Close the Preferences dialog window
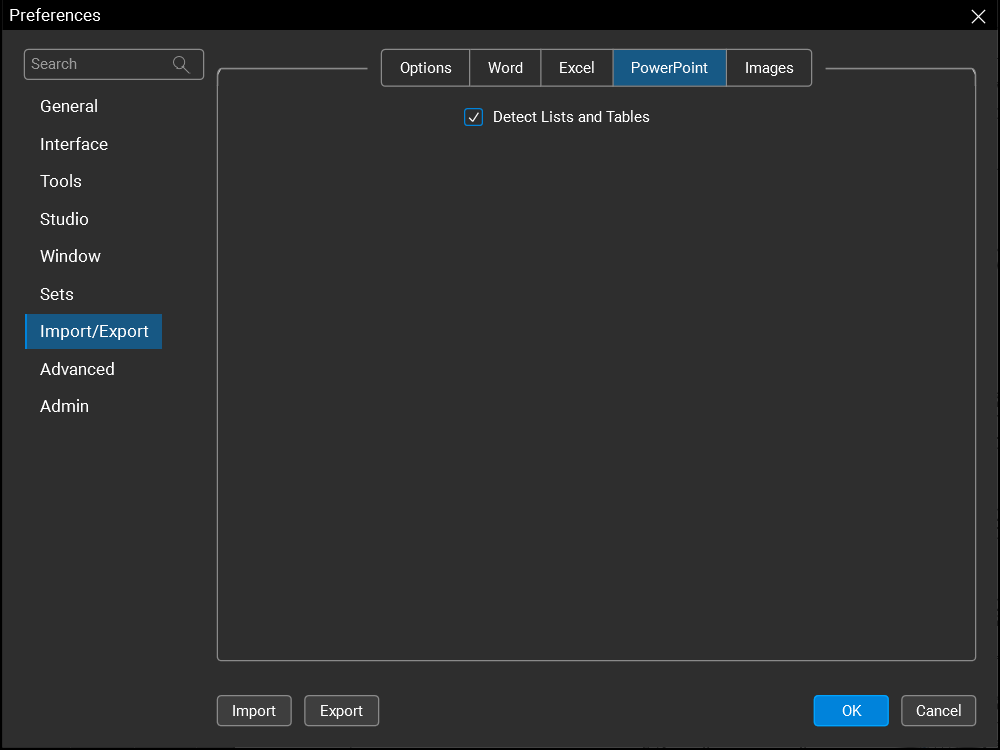Screen dimensions: 1000x750 coord(978,16)
